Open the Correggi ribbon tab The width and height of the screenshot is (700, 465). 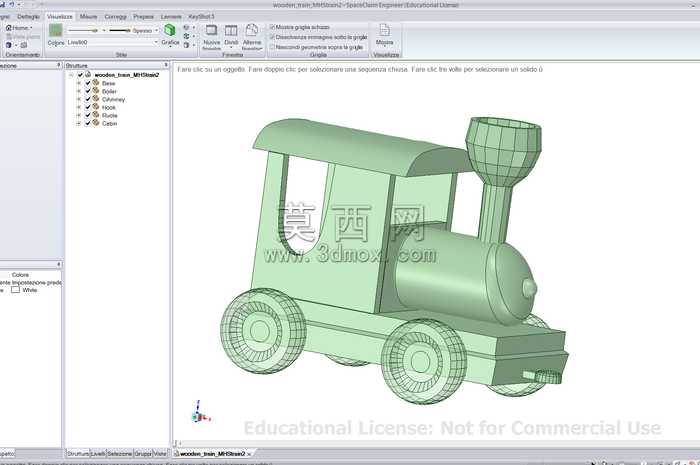point(116,17)
